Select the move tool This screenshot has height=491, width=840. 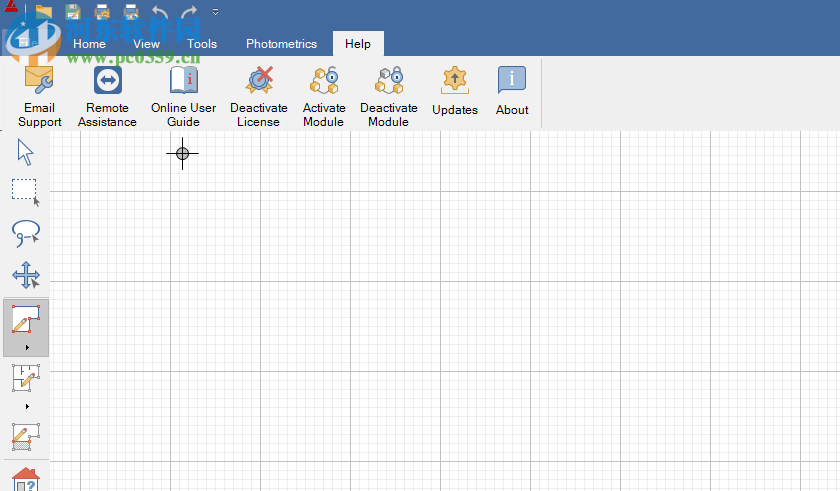(x=26, y=276)
